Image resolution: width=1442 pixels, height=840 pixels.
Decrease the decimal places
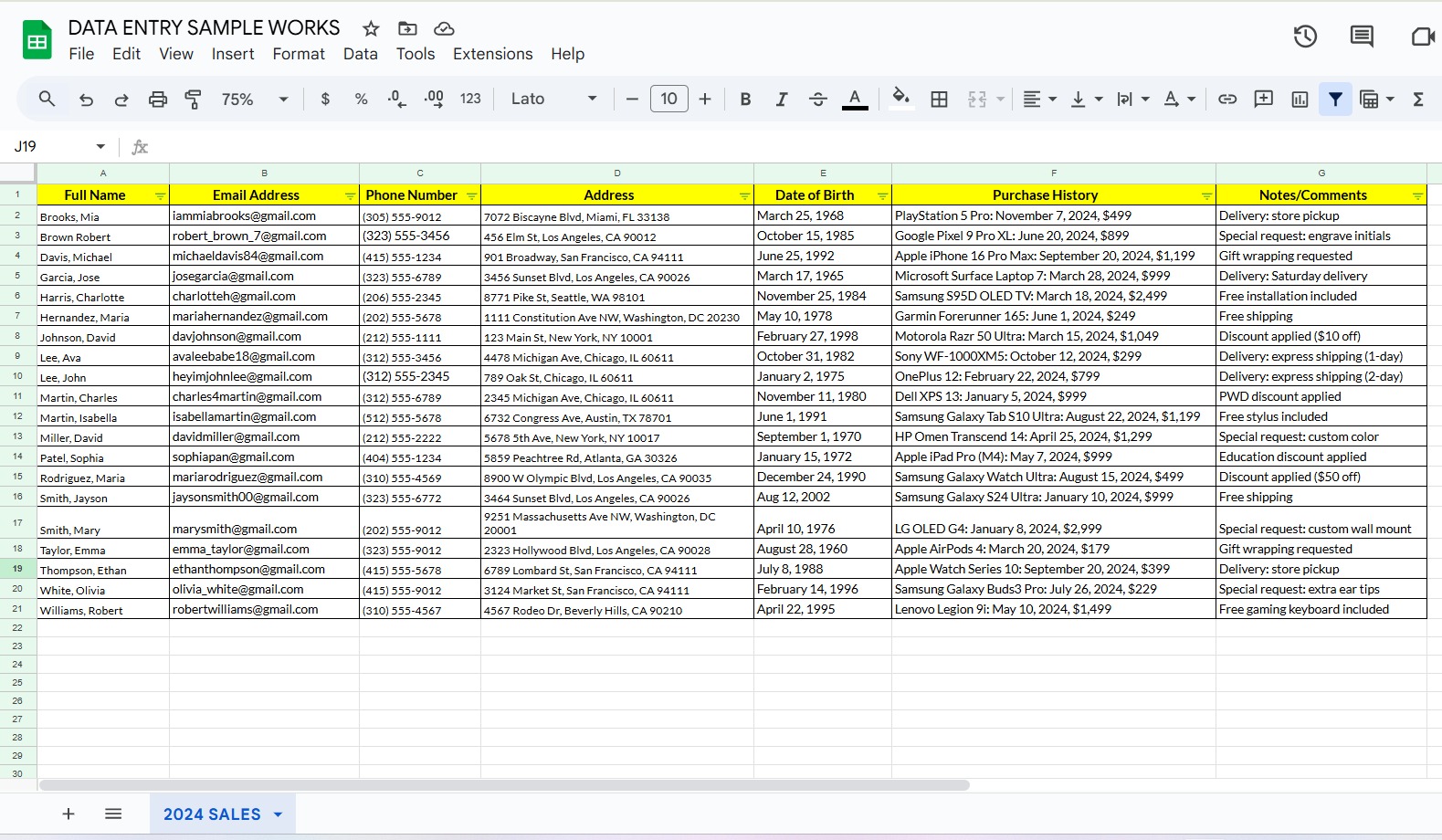point(397,99)
